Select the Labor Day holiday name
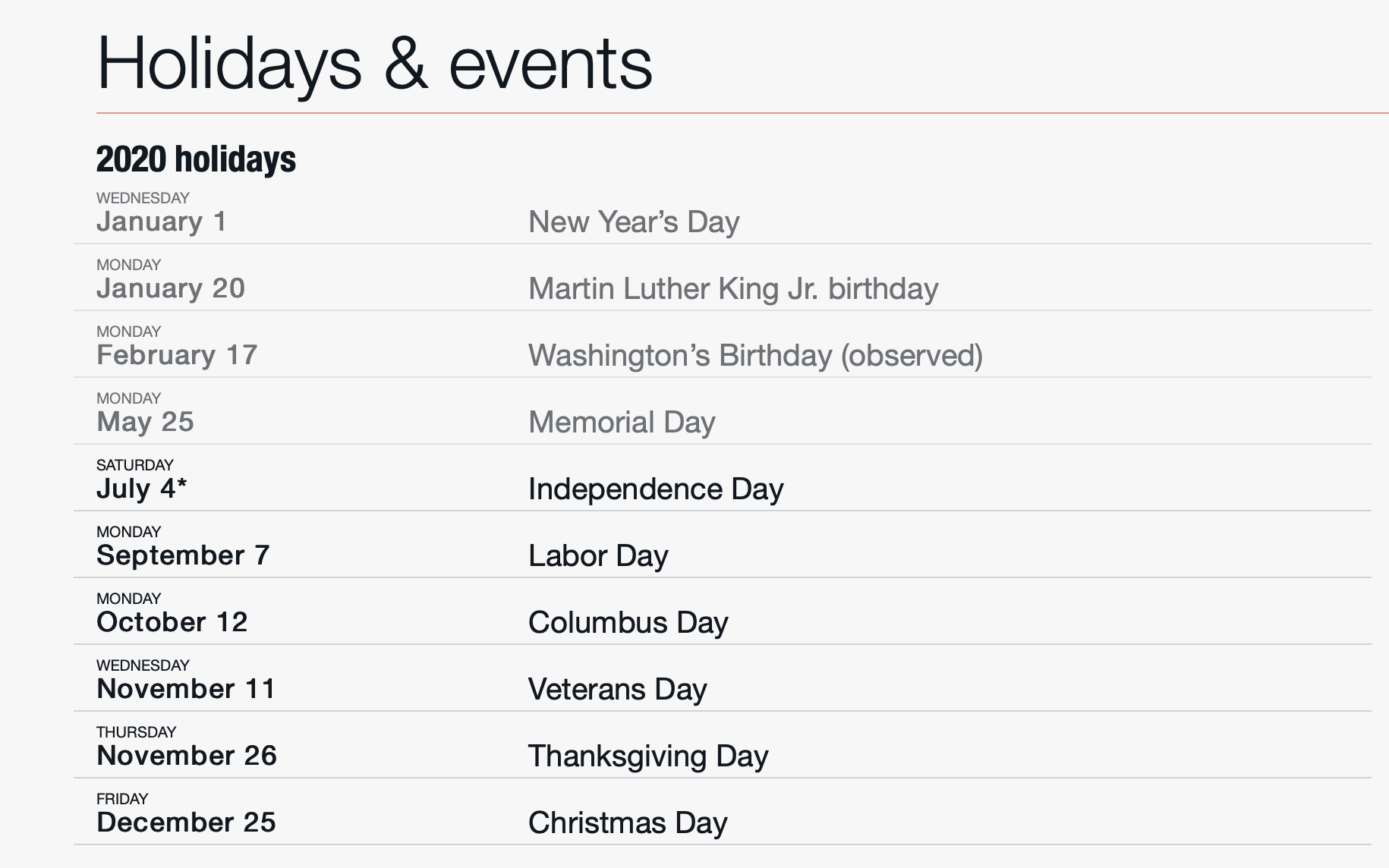 pyautogui.click(x=598, y=556)
